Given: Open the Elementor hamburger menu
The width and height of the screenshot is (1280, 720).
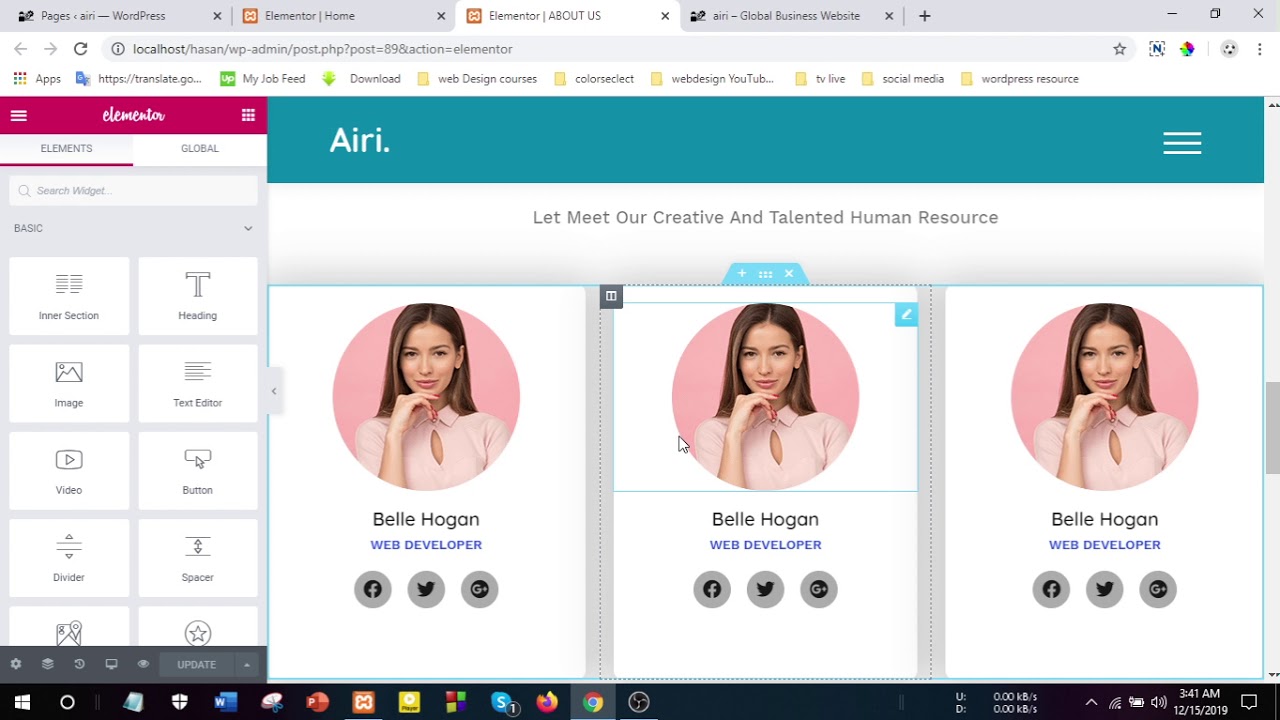Looking at the screenshot, I should pyautogui.click(x=18, y=115).
